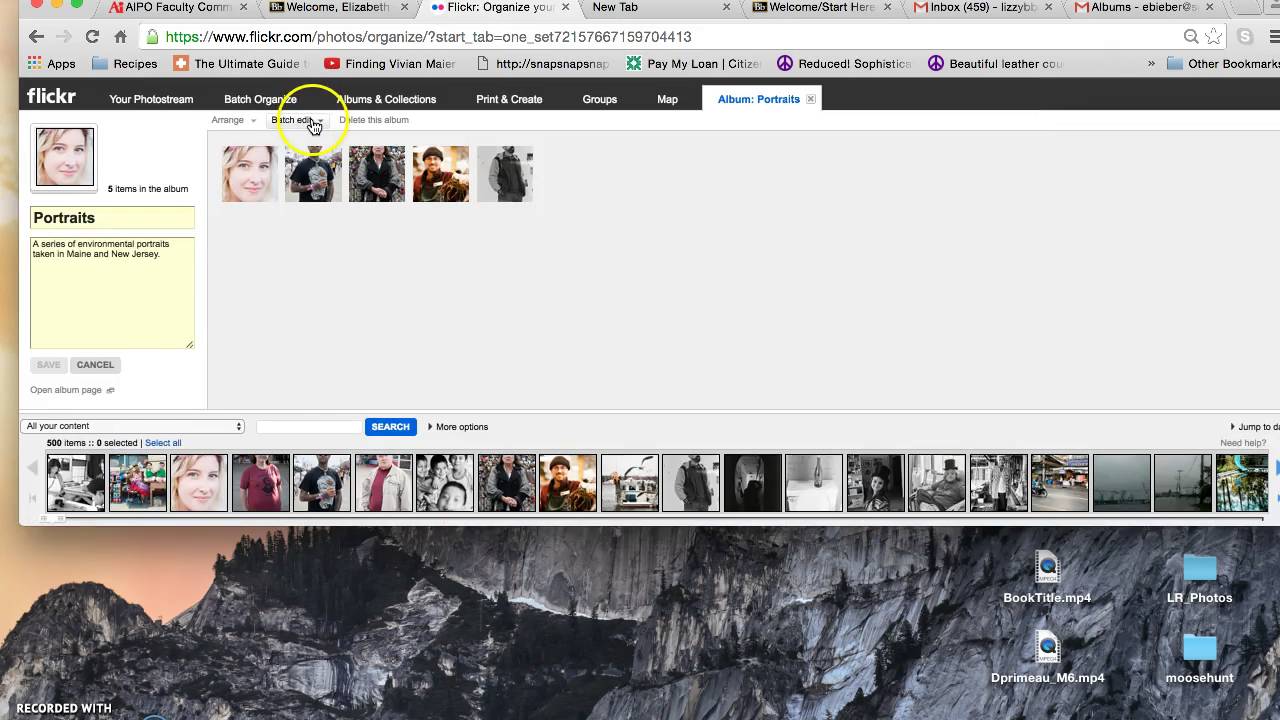1280x720 pixels.
Task: Show hidden bookmarks overflow chevron
Action: (x=1151, y=63)
